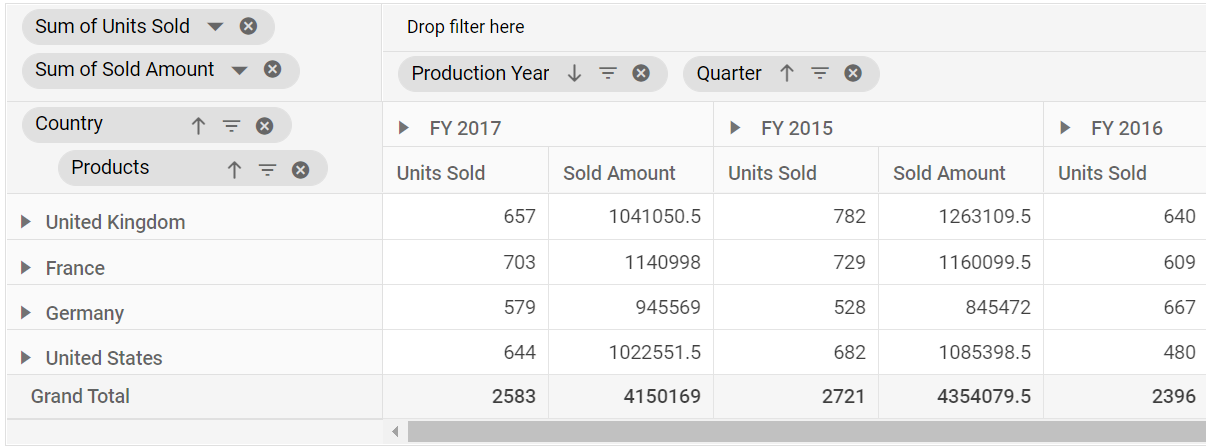Select cell value 845472
This screenshot has height=448, width=1206.
point(961,307)
